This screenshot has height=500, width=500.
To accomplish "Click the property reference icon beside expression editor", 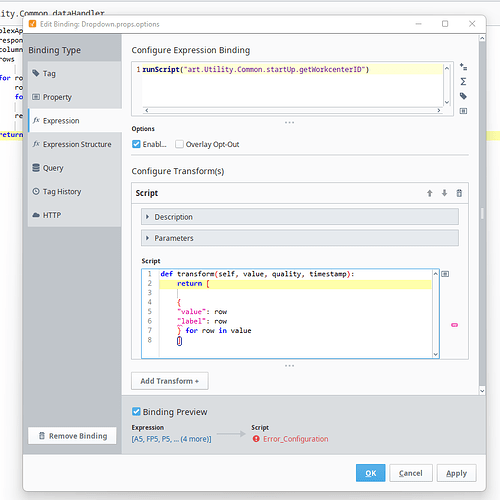I will [x=463, y=111].
